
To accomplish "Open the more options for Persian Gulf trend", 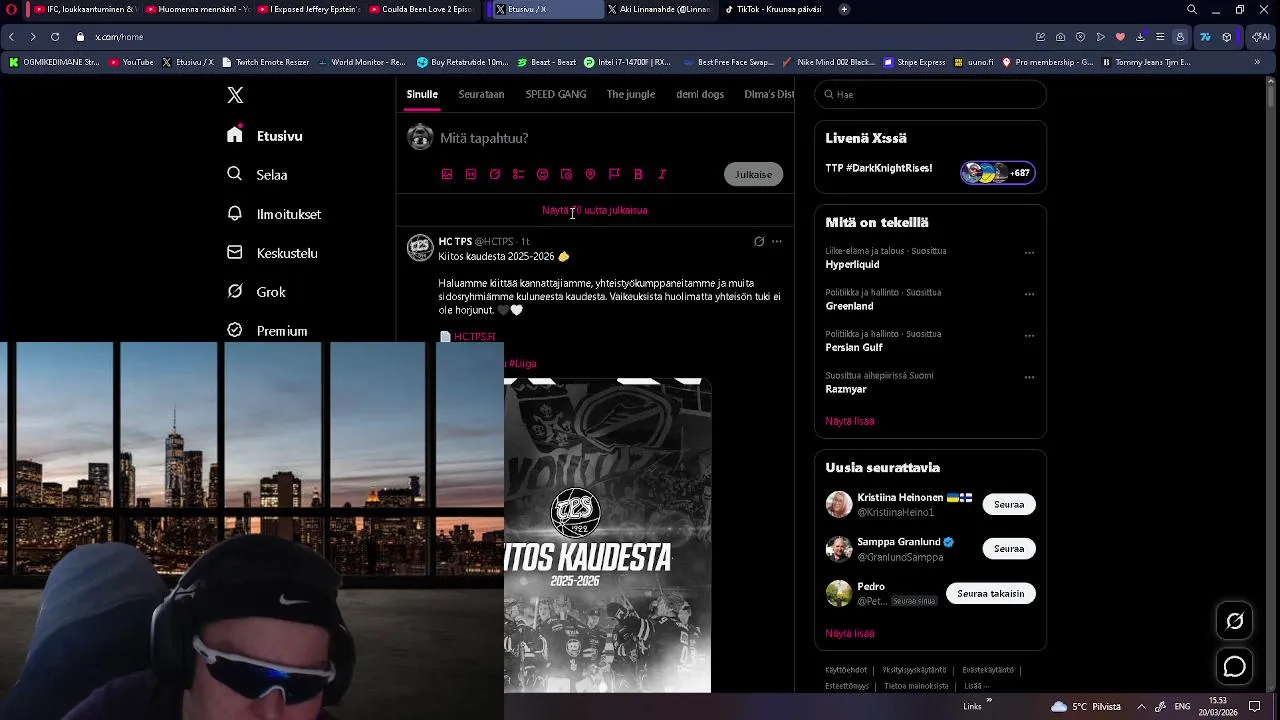I will click(1029, 336).
